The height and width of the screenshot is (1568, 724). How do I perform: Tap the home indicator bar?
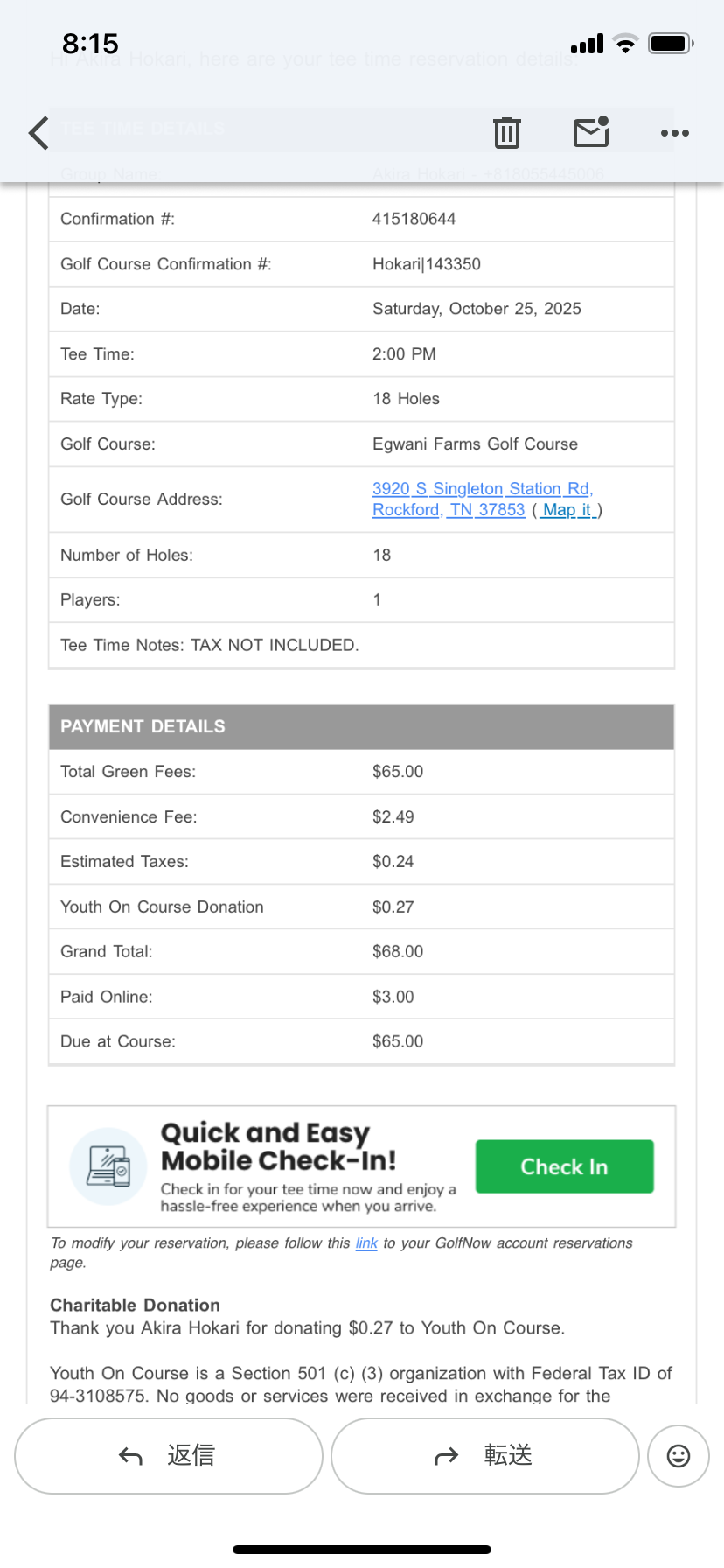point(362,1550)
